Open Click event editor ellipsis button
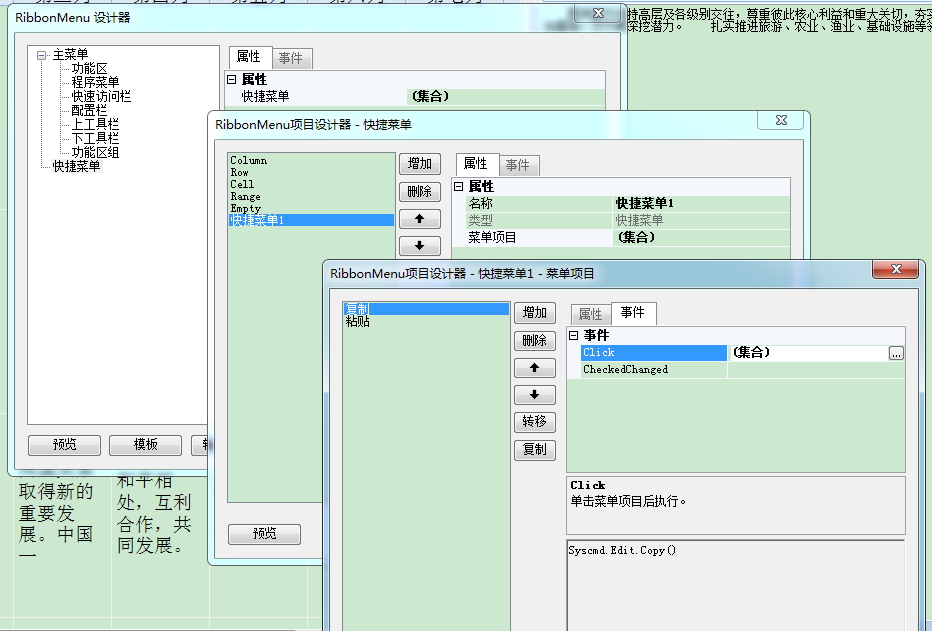Screen dimensions: 932x631 point(896,354)
